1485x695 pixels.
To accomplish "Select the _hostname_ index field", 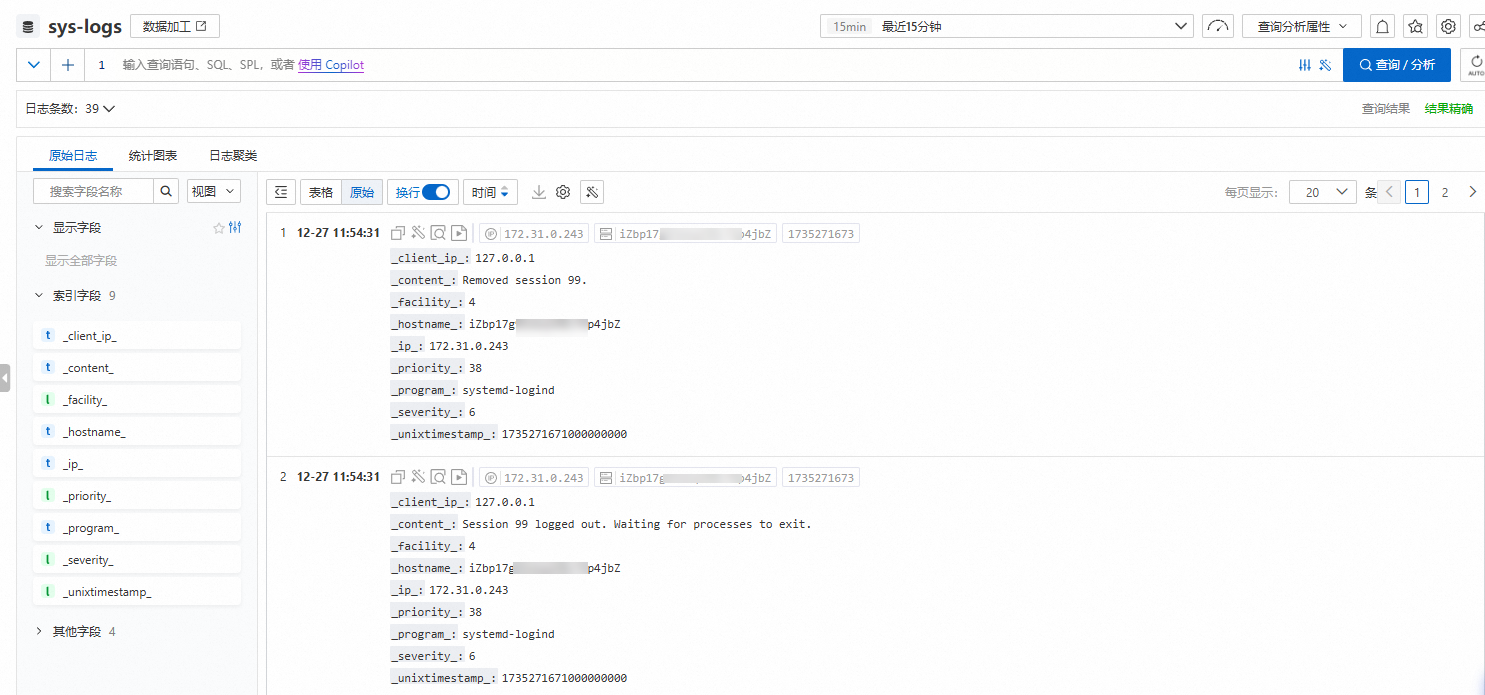I will [x=137, y=432].
